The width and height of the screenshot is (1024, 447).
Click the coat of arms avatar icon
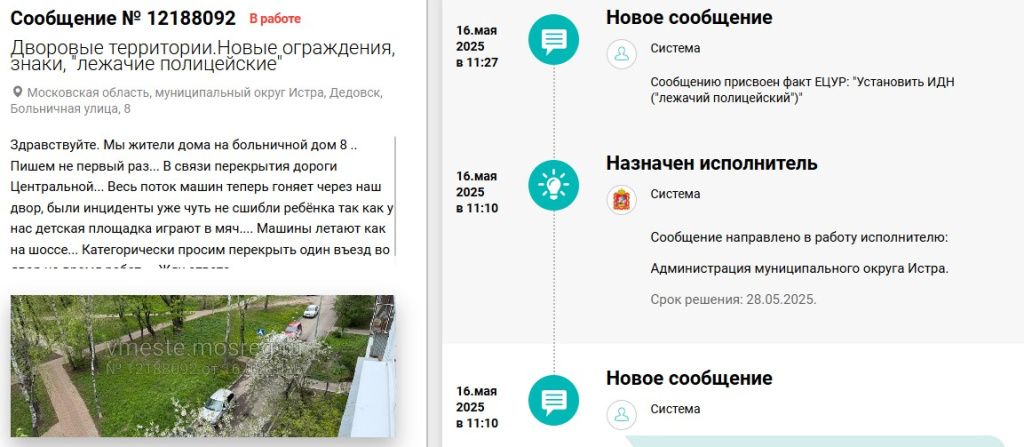click(622, 199)
